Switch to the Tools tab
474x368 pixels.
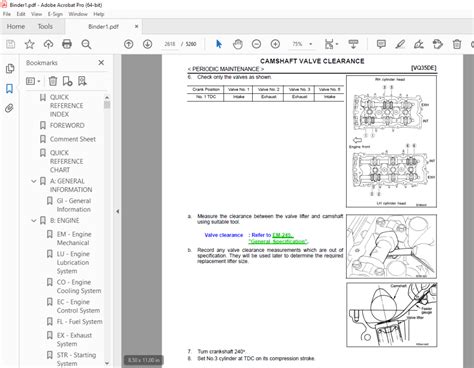(x=45, y=26)
